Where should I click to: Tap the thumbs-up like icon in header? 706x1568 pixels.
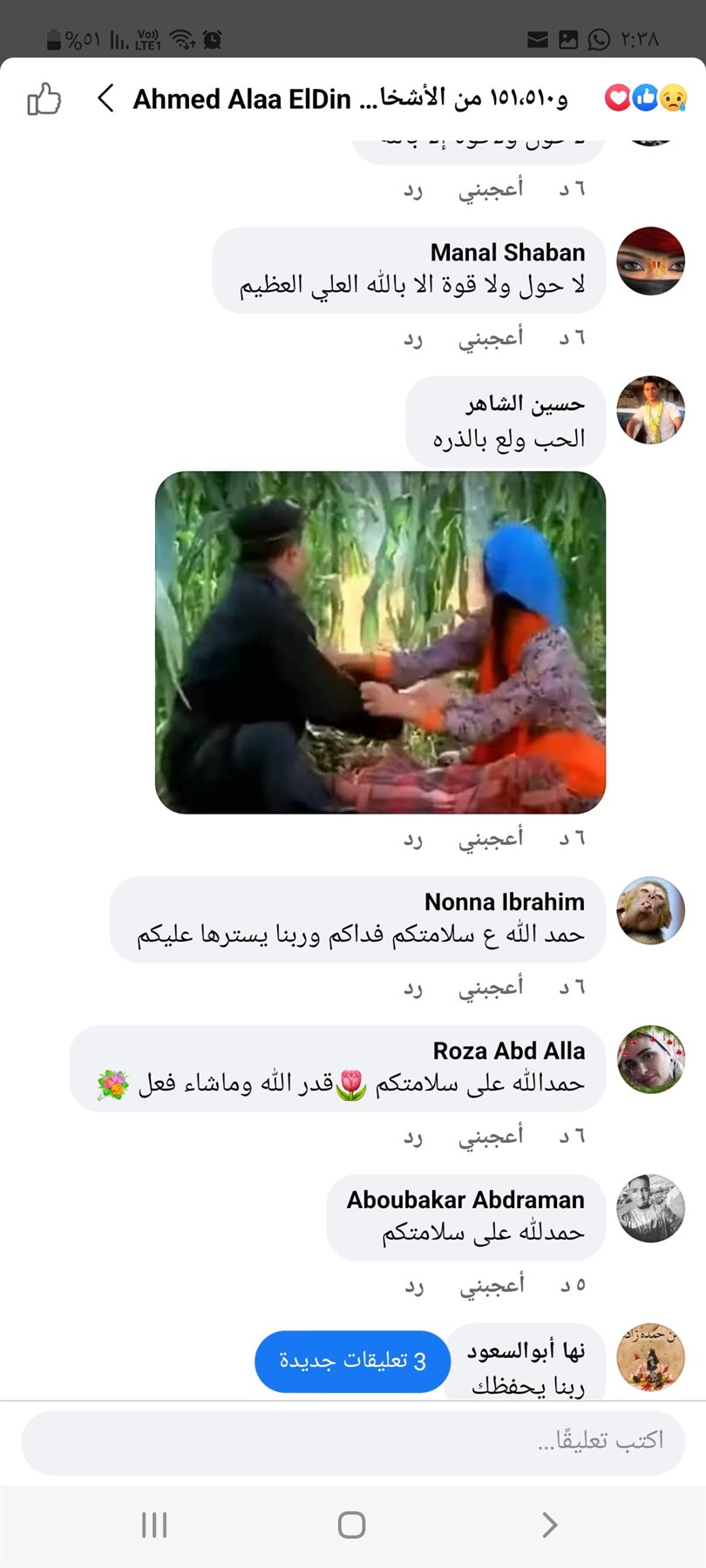click(x=44, y=99)
